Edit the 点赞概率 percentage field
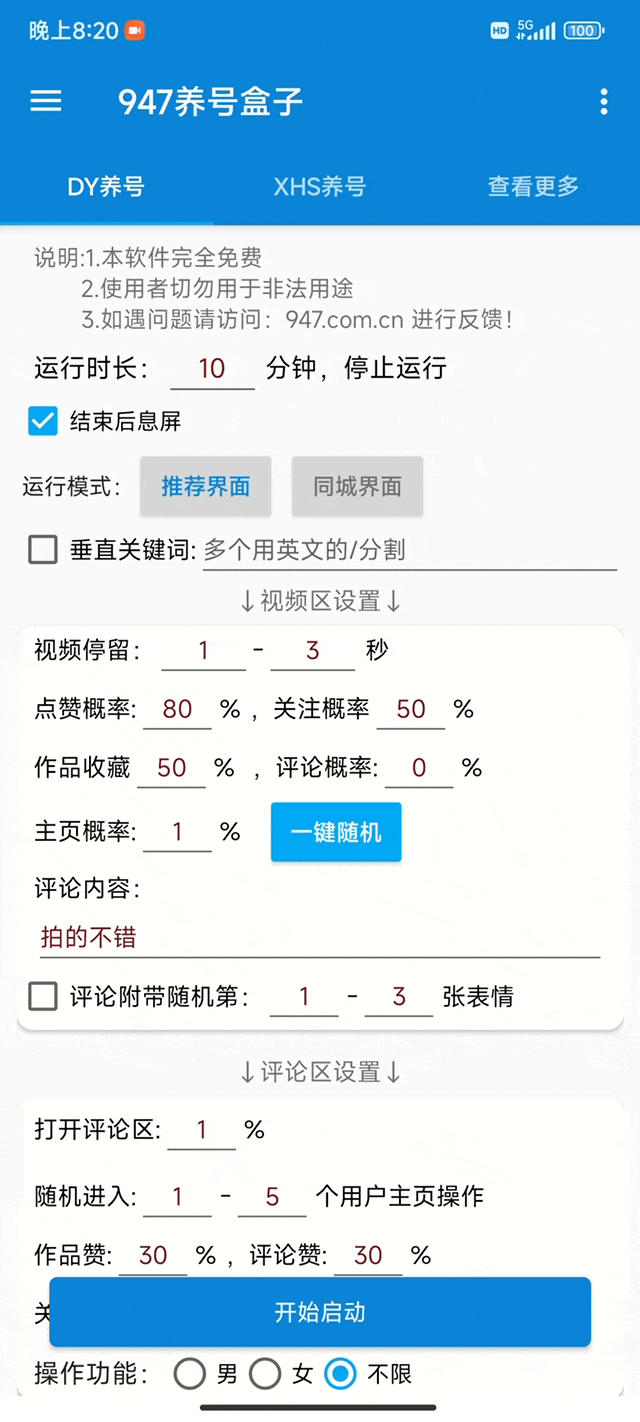The image size is (640, 1422). click(x=177, y=710)
